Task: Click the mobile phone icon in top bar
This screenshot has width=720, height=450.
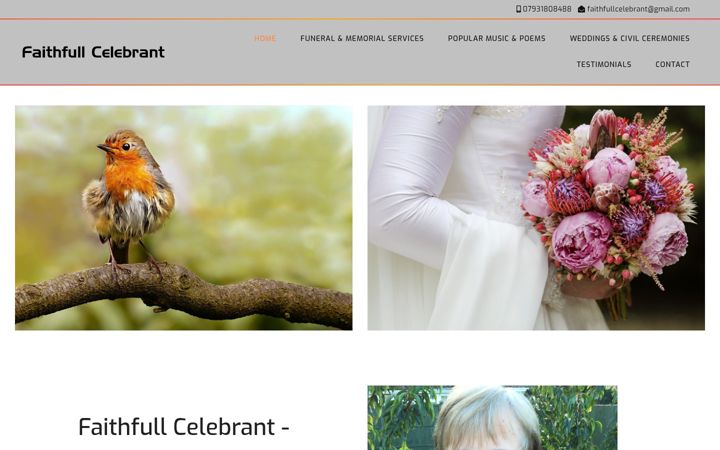Action: click(x=518, y=9)
